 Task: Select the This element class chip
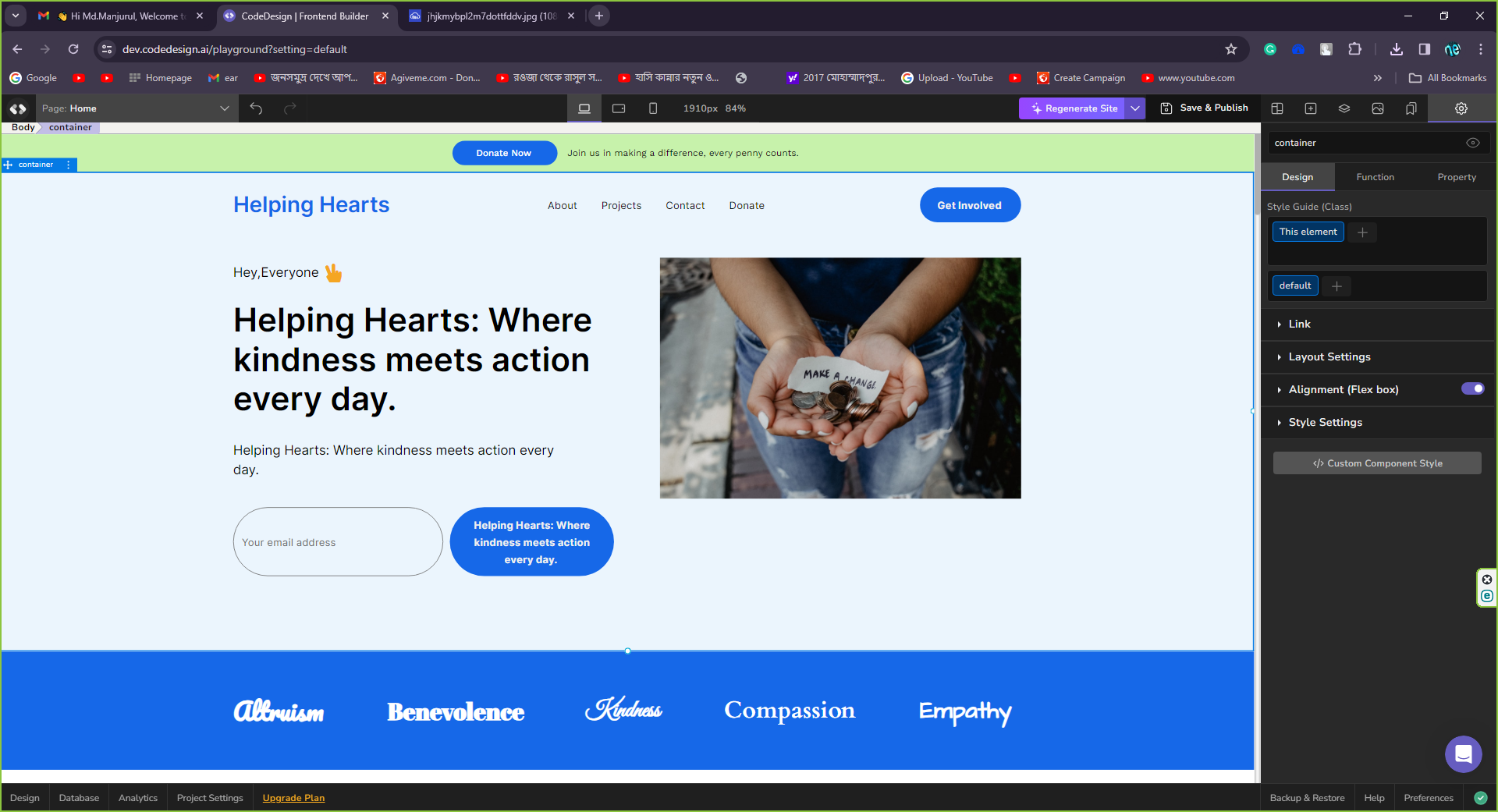coord(1308,232)
